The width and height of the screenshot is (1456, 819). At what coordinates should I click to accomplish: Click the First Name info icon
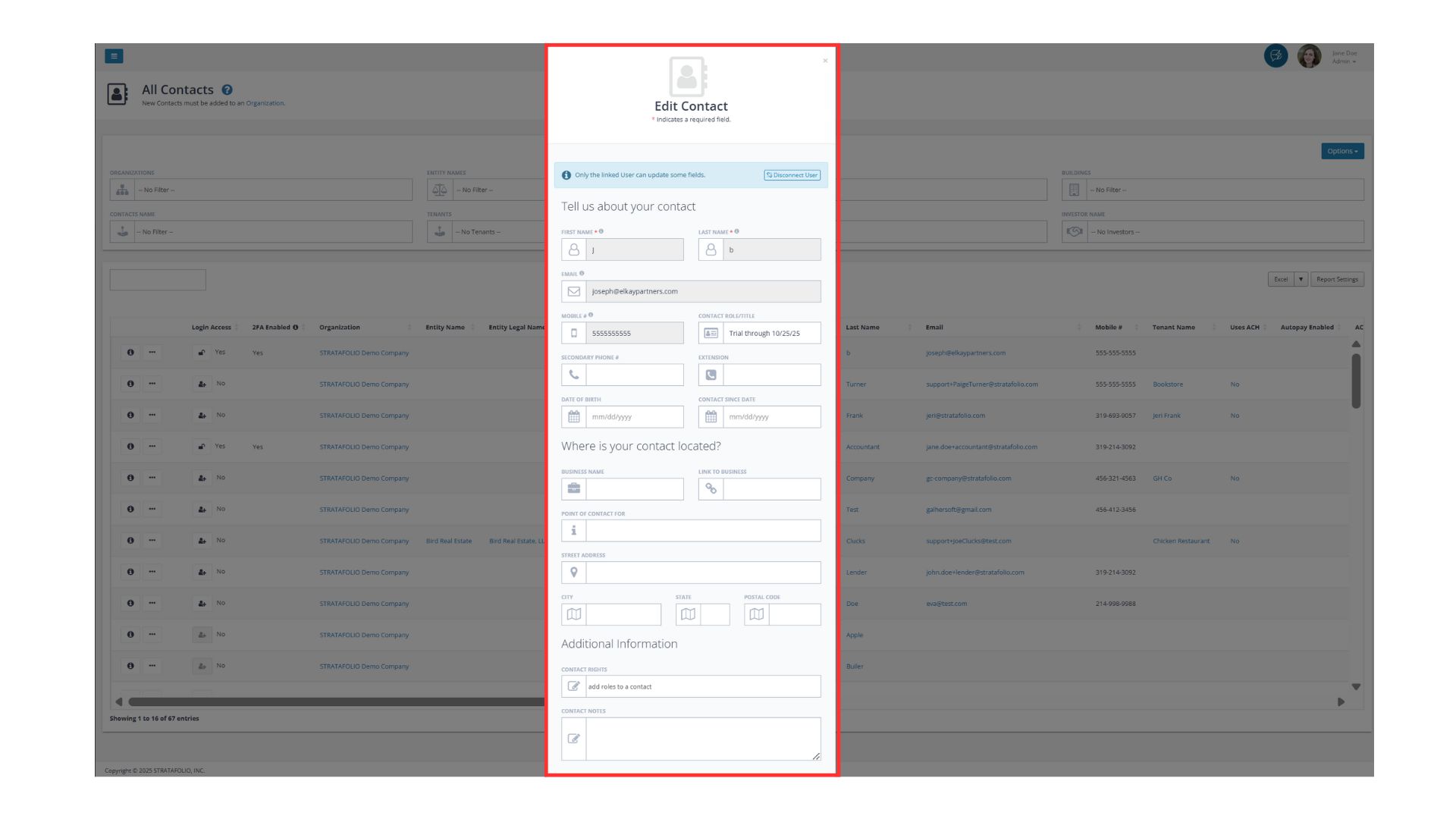click(601, 231)
